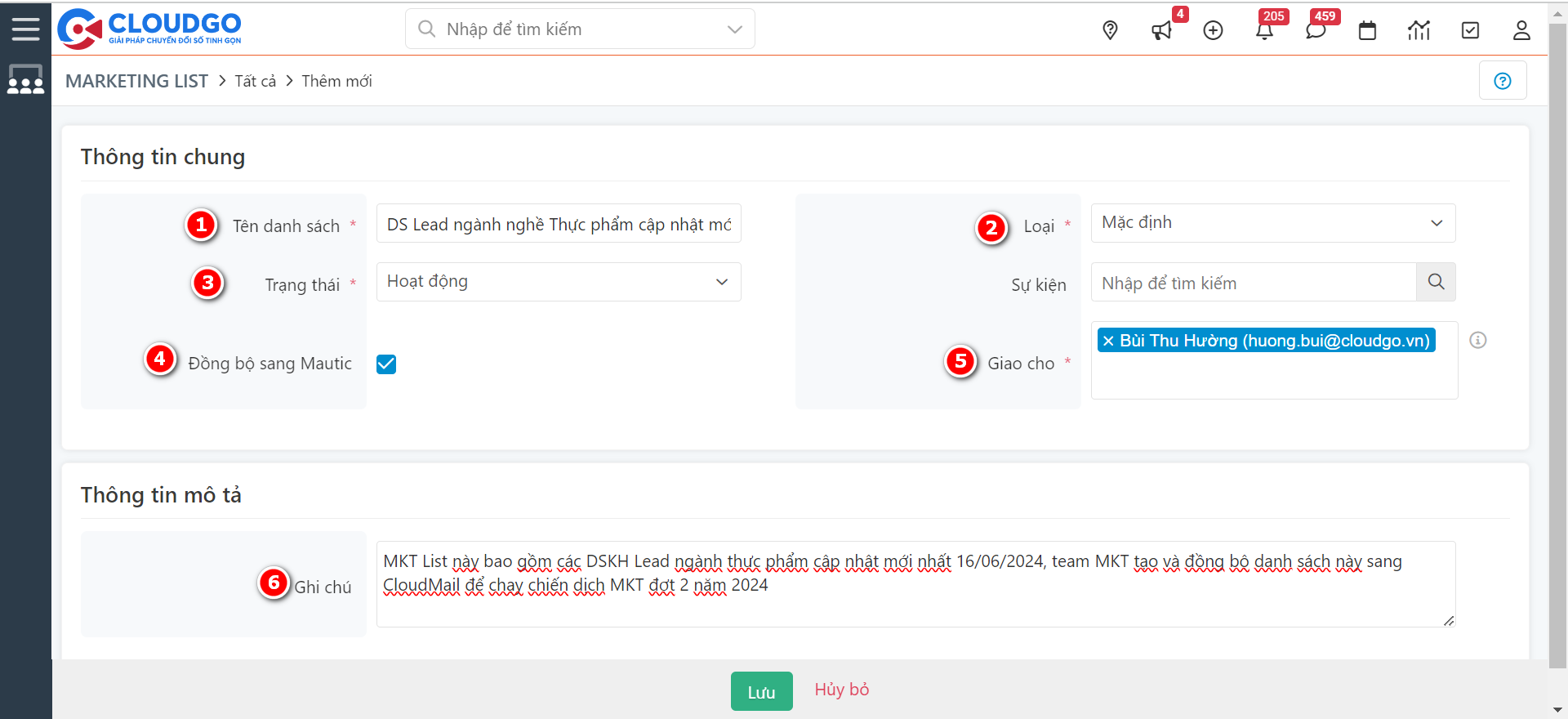Open the megaphone announcements icon
1568x719 pixels.
[x=1160, y=31]
